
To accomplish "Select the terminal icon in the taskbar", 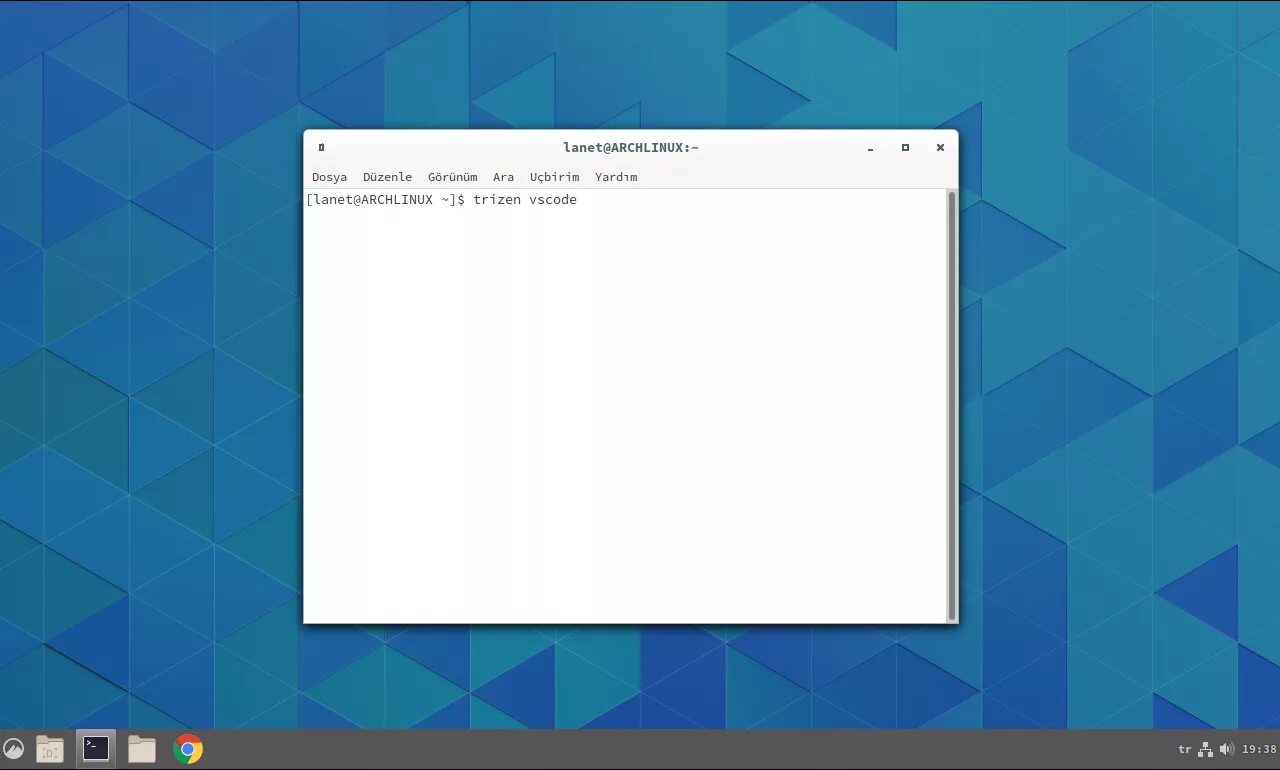I will [96, 748].
